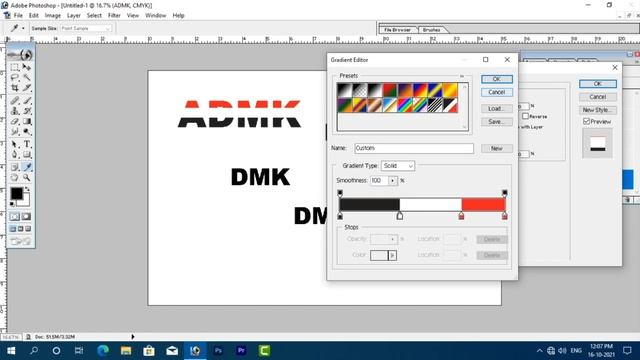The height and width of the screenshot is (360, 640).
Task: Click Jump to ImageReady button
Action: pyautogui.click(x=20, y=242)
